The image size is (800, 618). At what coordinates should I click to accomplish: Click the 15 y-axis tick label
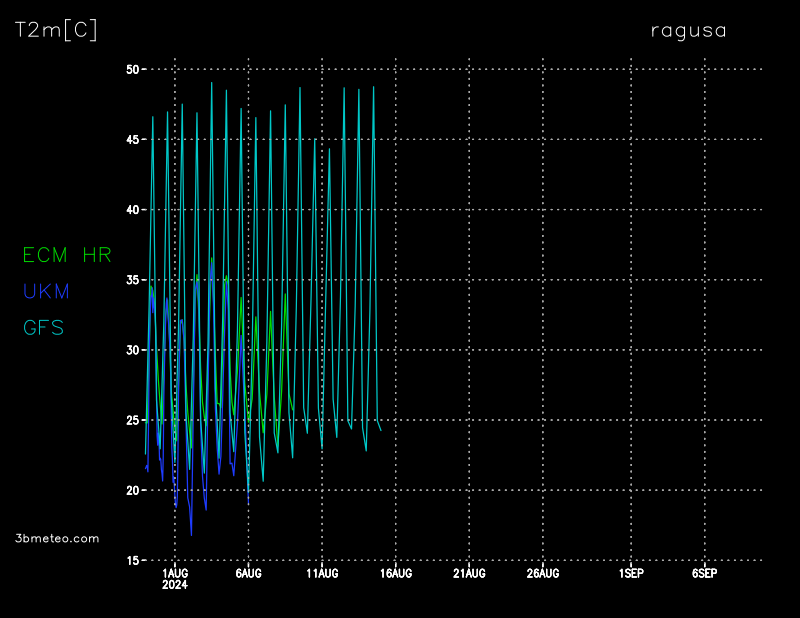(x=133, y=560)
